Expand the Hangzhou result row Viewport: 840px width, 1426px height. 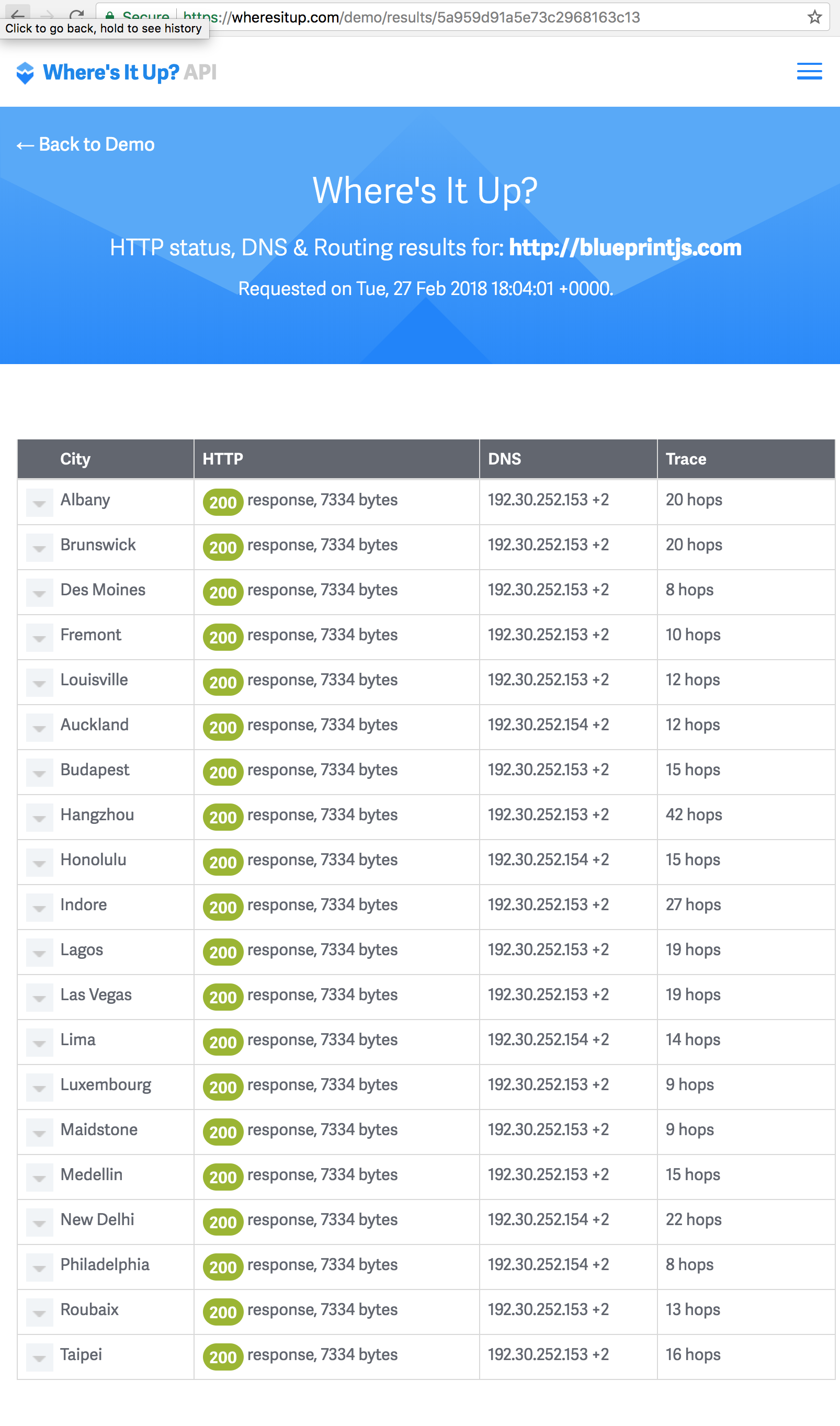pos(39,818)
